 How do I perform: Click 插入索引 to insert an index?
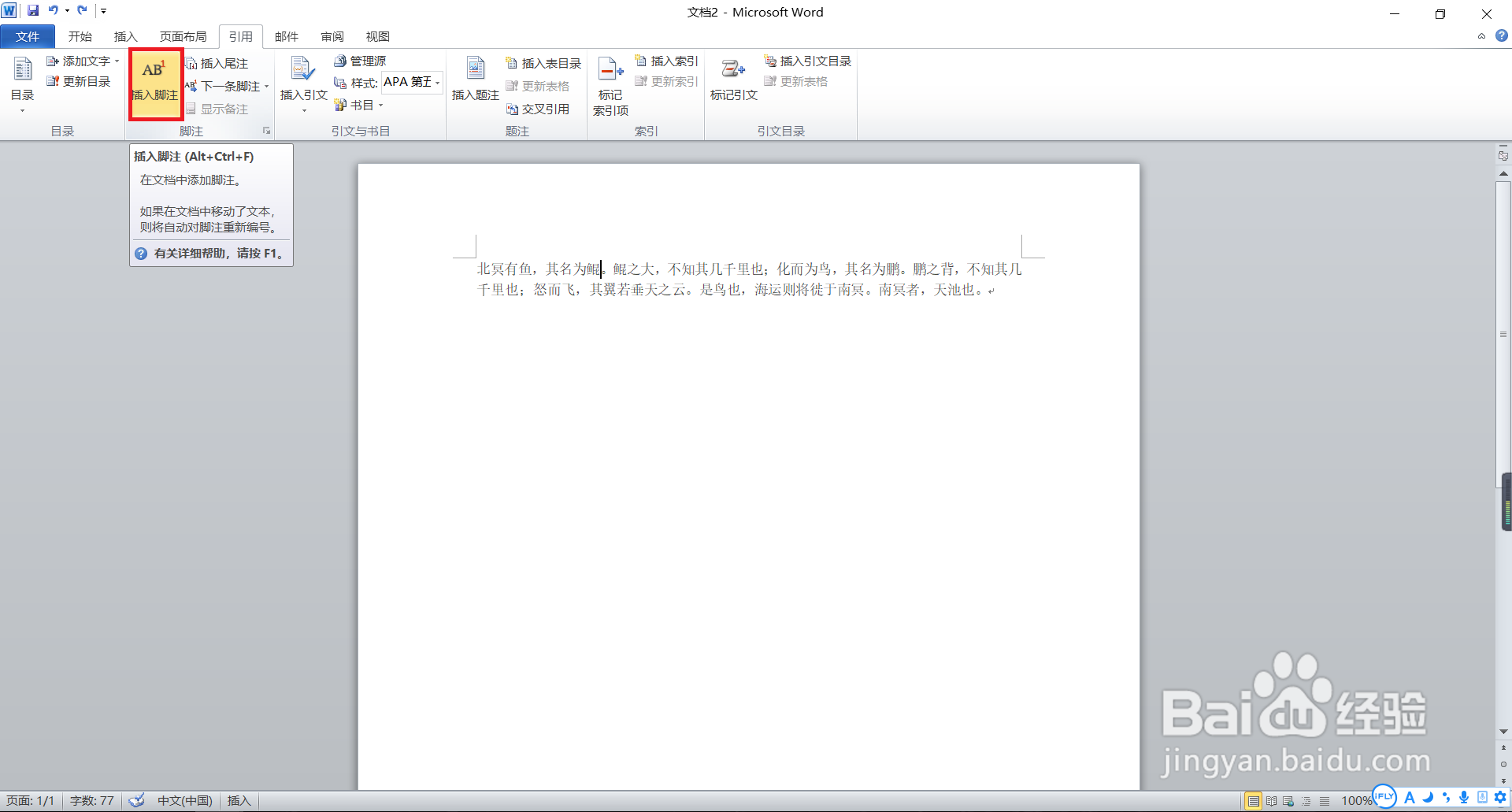667,61
